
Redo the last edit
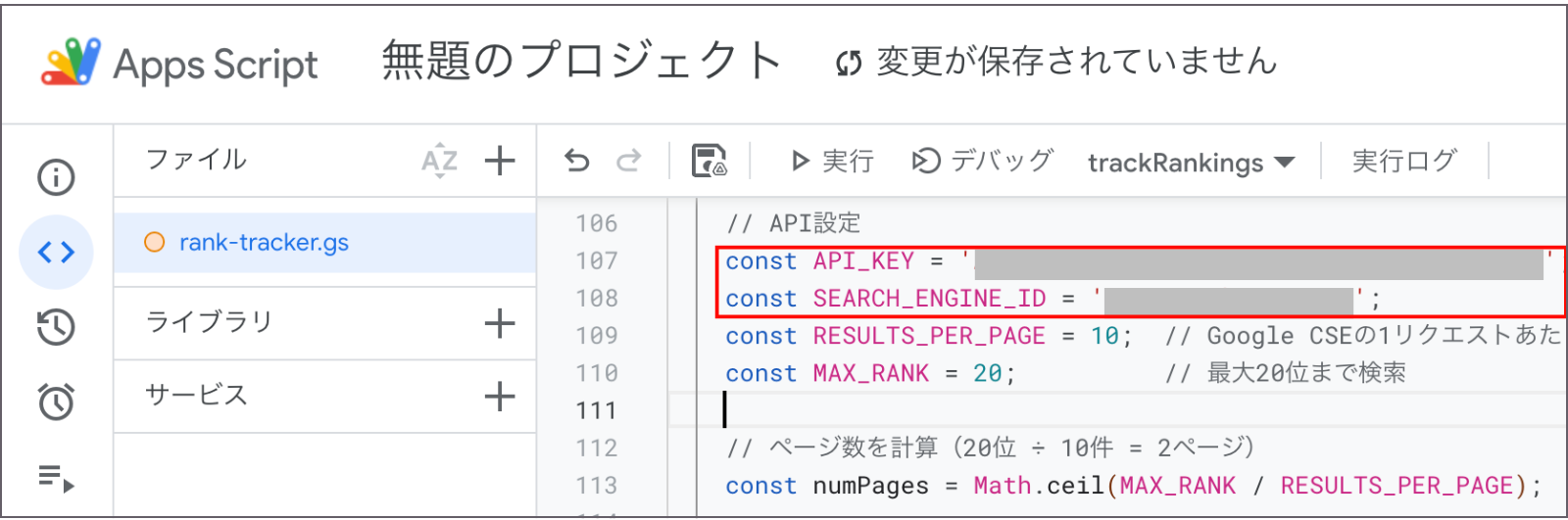628,161
